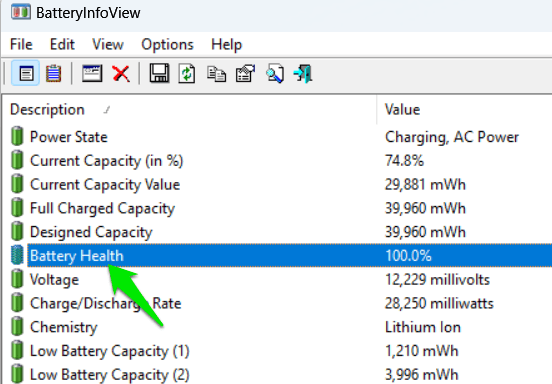Click the 100.0% Battery Health value
Image resolution: width=552 pixels, height=384 pixels.
click(408, 256)
